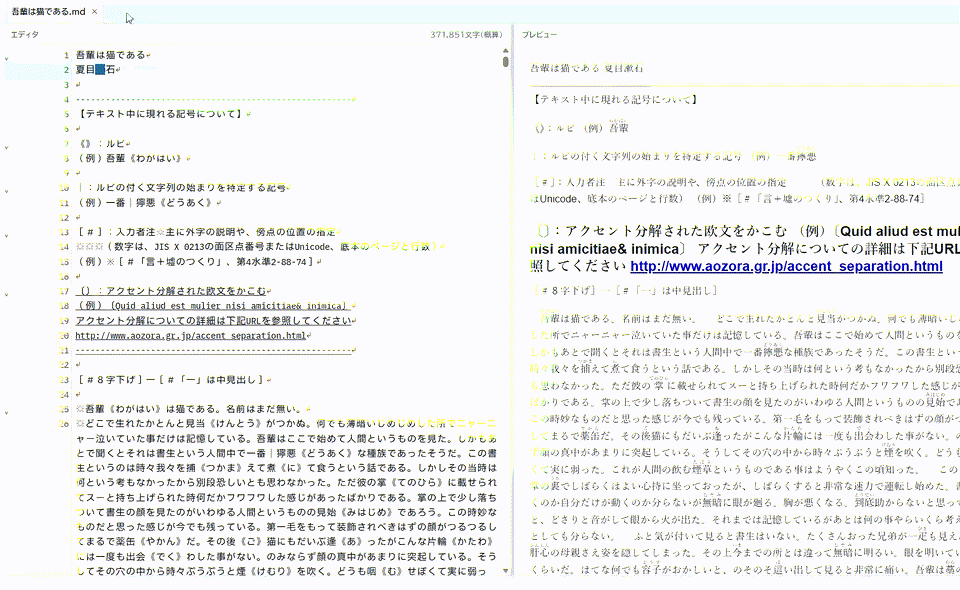Close the 吾輩は猫である.md tab
This screenshot has height=590, width=960.
tap(94, 12)
